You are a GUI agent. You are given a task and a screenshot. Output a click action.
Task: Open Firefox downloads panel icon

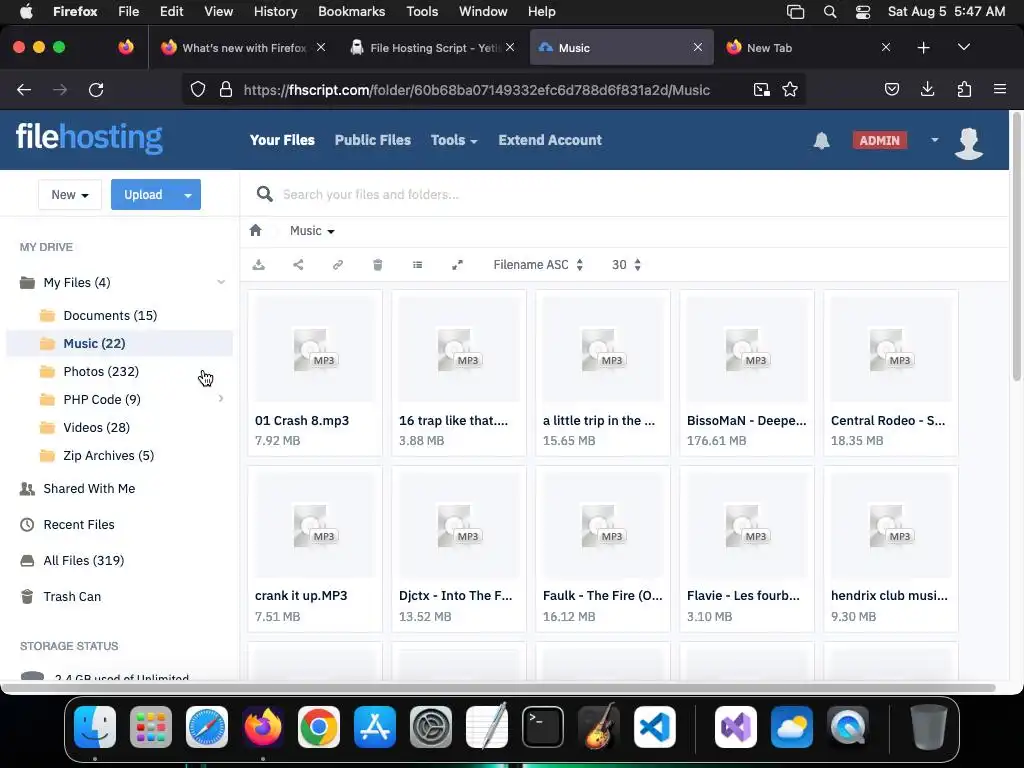tap(927, 89)
